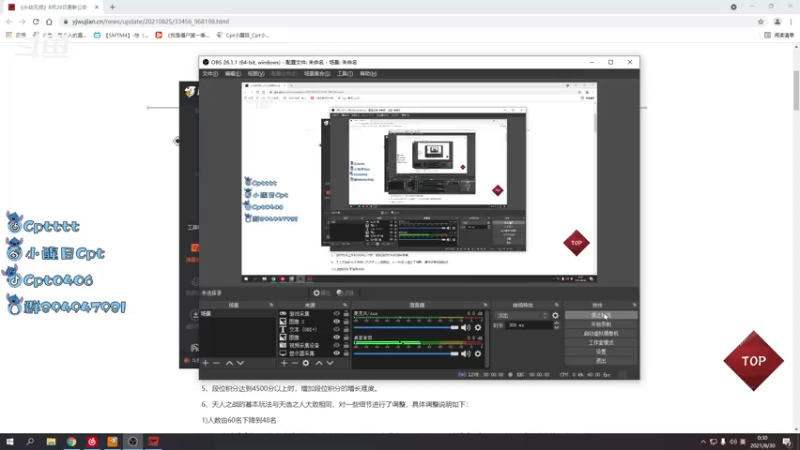800x450 pixels.
Task: Adjust 桌面音频 volume slider
Action: [x=406, y=354]
